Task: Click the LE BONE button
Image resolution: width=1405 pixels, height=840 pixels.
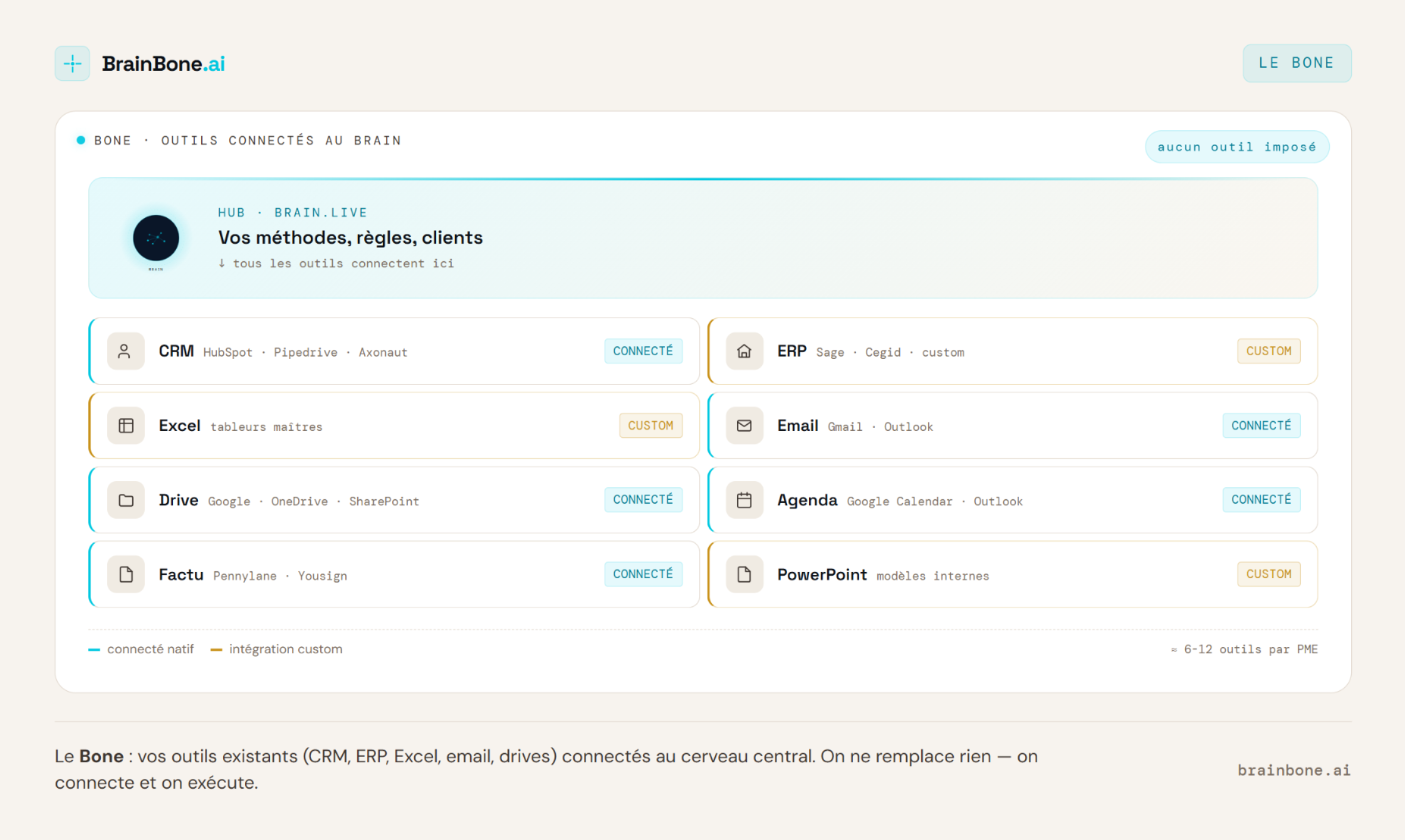Action: pyautogui.click(x=1297, y=63)
